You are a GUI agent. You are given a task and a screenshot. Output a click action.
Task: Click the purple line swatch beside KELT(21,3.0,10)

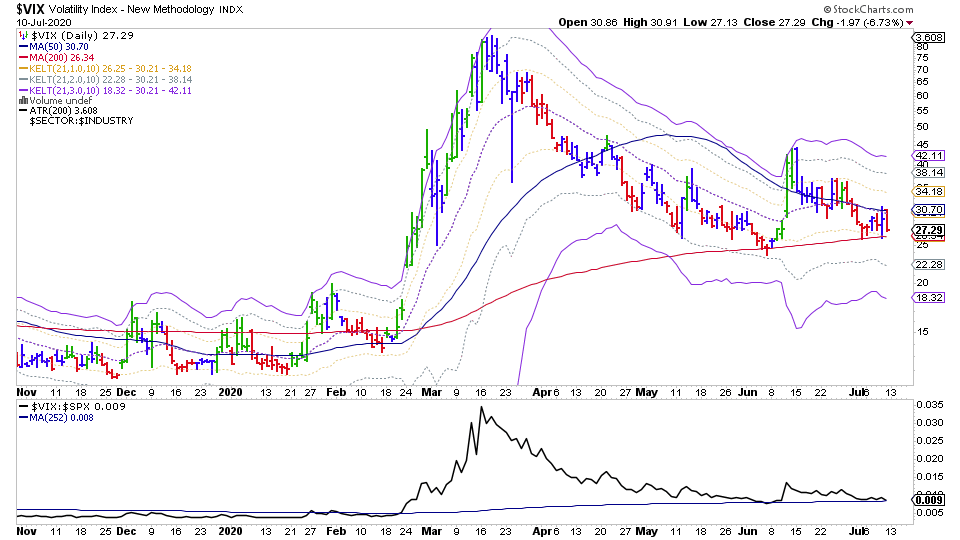(23, 91)
